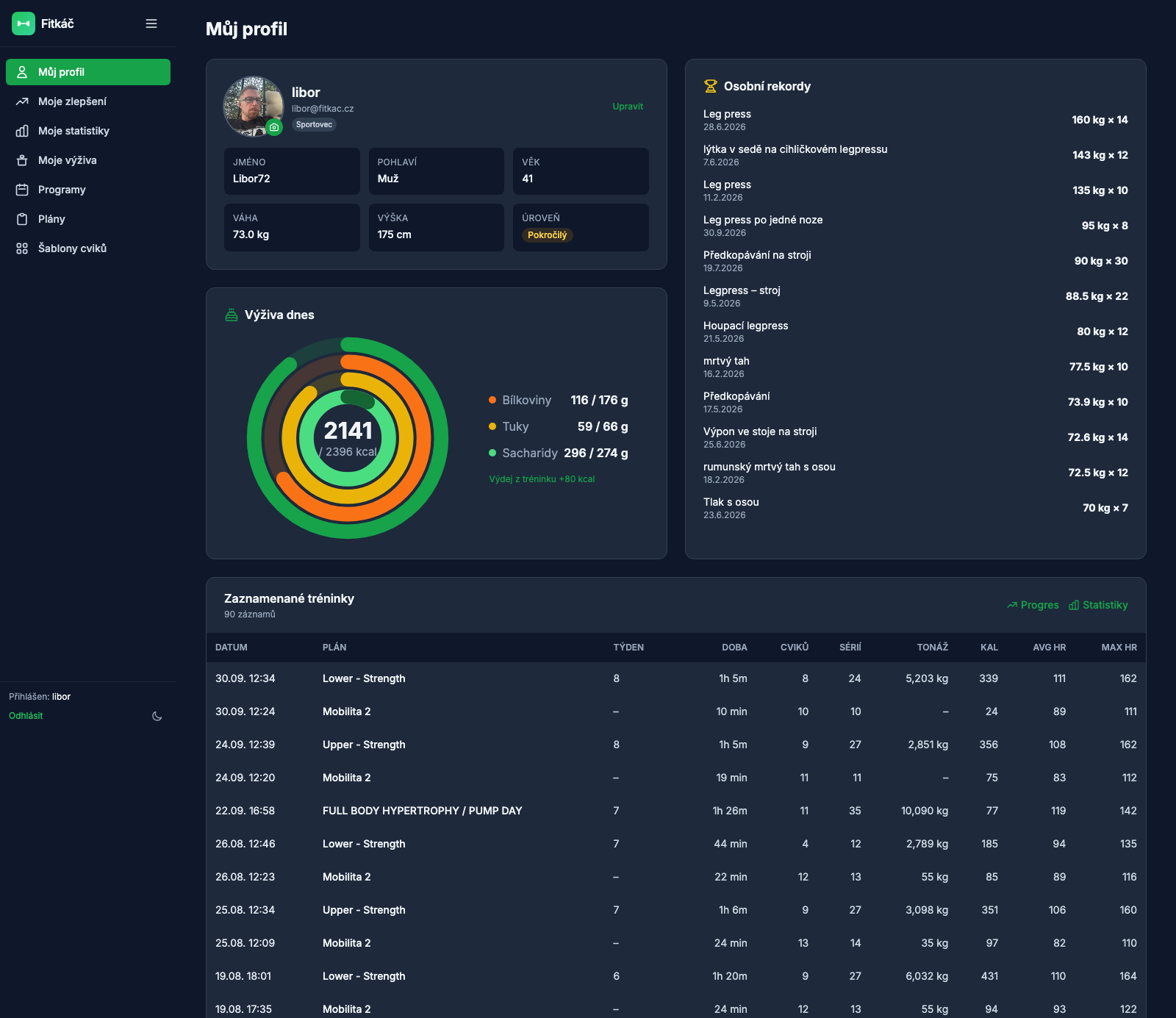
Task: Click the libor profile avatar photo
Action: pyautogui.click(x=253, y=107)
